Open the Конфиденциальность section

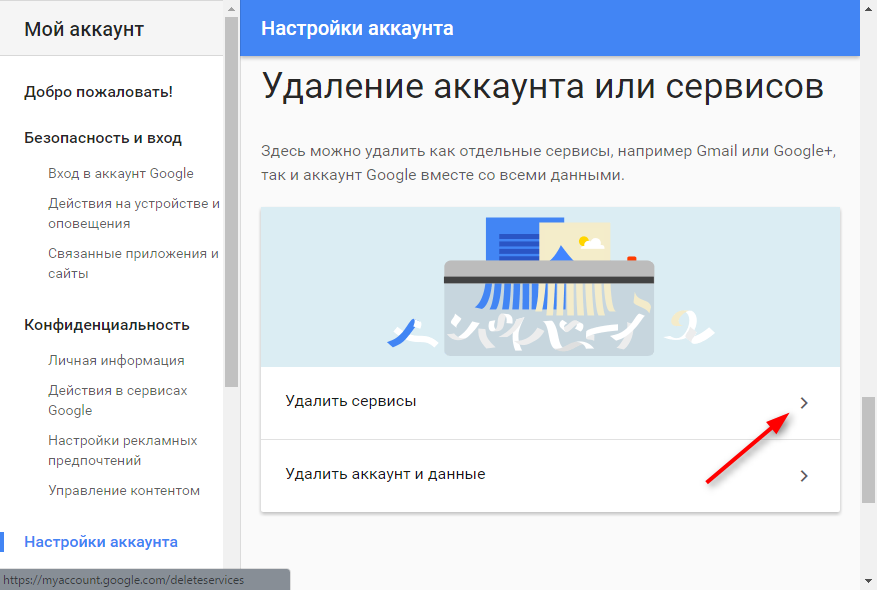(107, 325)
